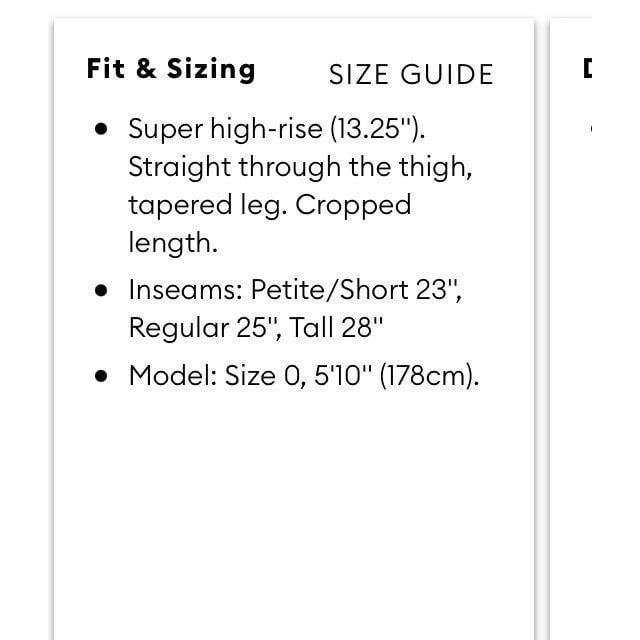Viewport: 640px width, 640px height.
Task: Click the bullet beside Super high-rise
Action: click(x=101, y=129)
